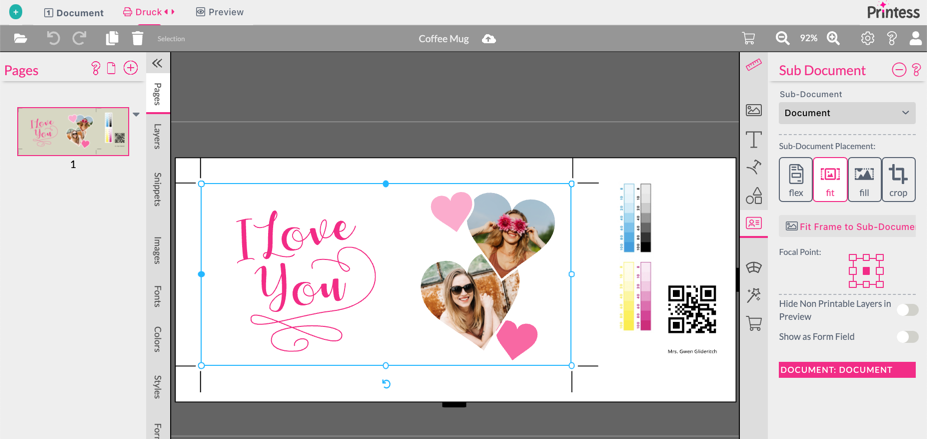This screenshot has height=439, width=927.
Task: Open the Pages side tab
Action: click(x=157, y=94)
